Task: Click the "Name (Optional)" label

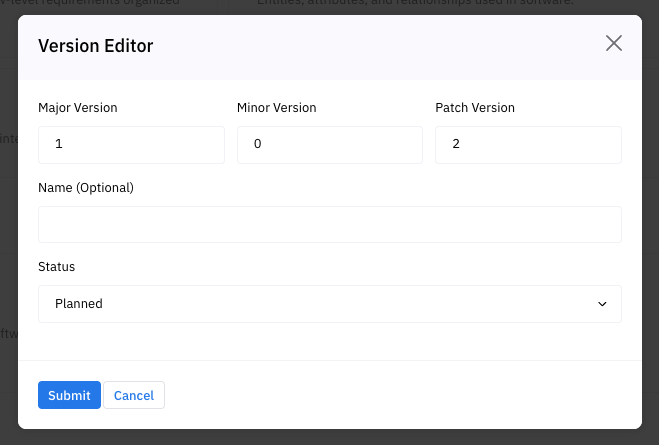Action: coord(86,187)
